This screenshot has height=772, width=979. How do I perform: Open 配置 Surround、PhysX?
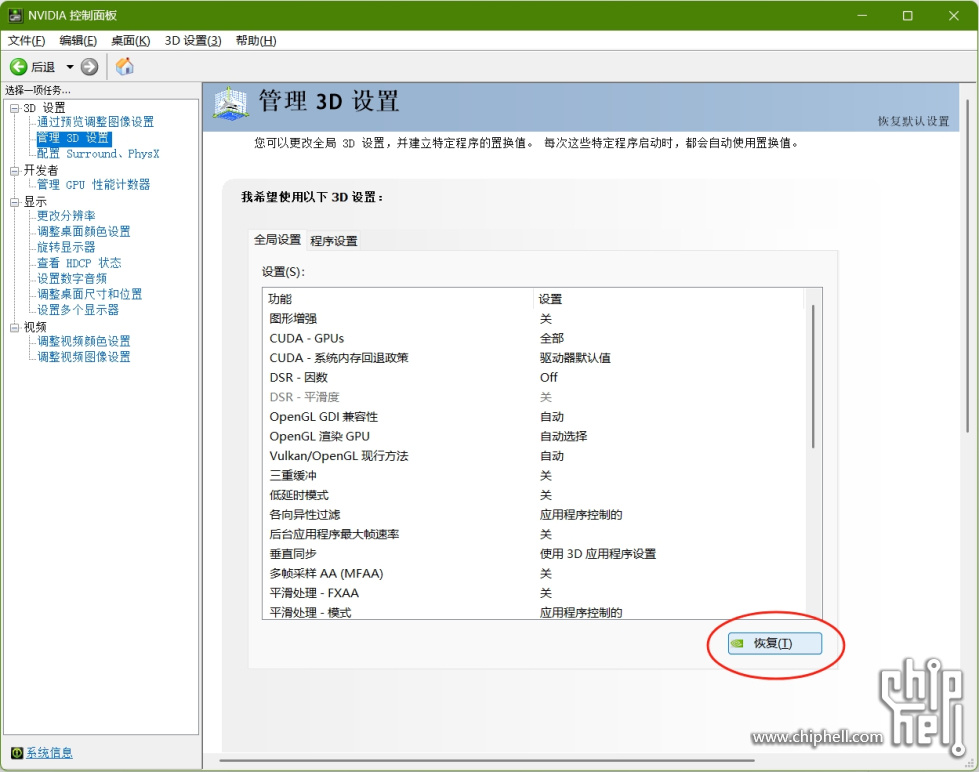pyautogui.click(x=98, y=154)
